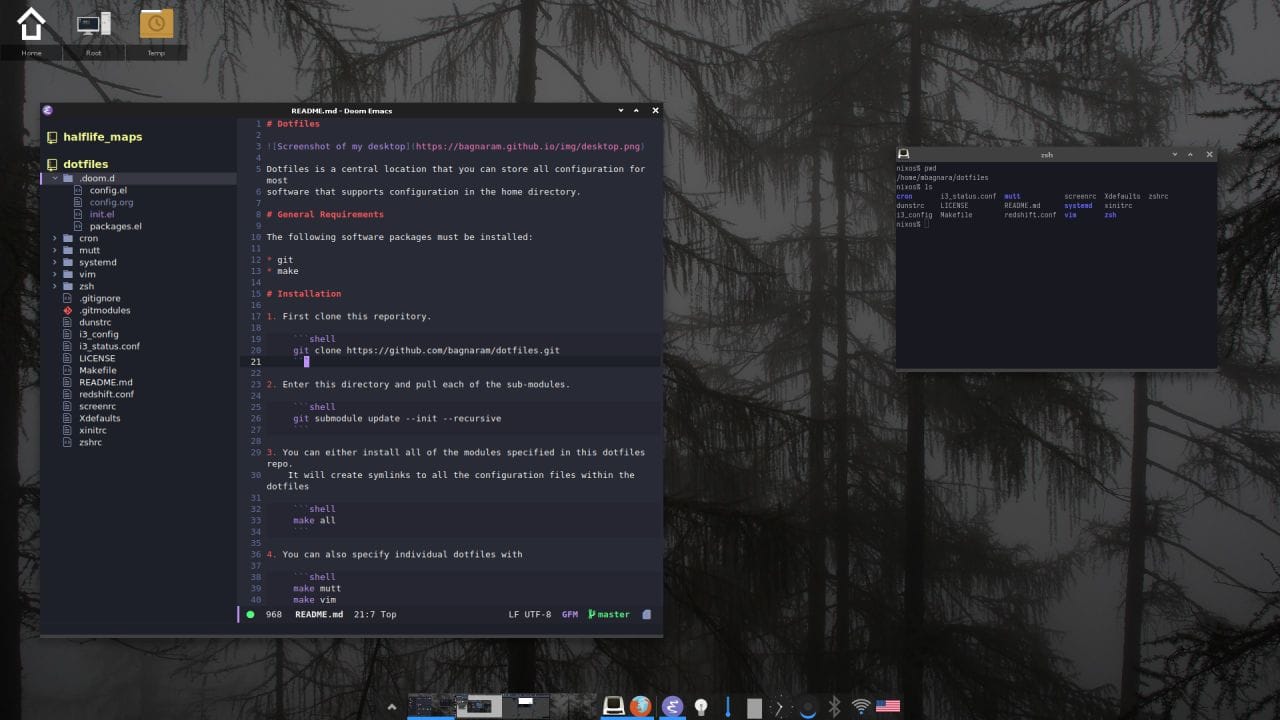
Task: Select the LICENSE file in the sidebar
Action: (95, 358)
